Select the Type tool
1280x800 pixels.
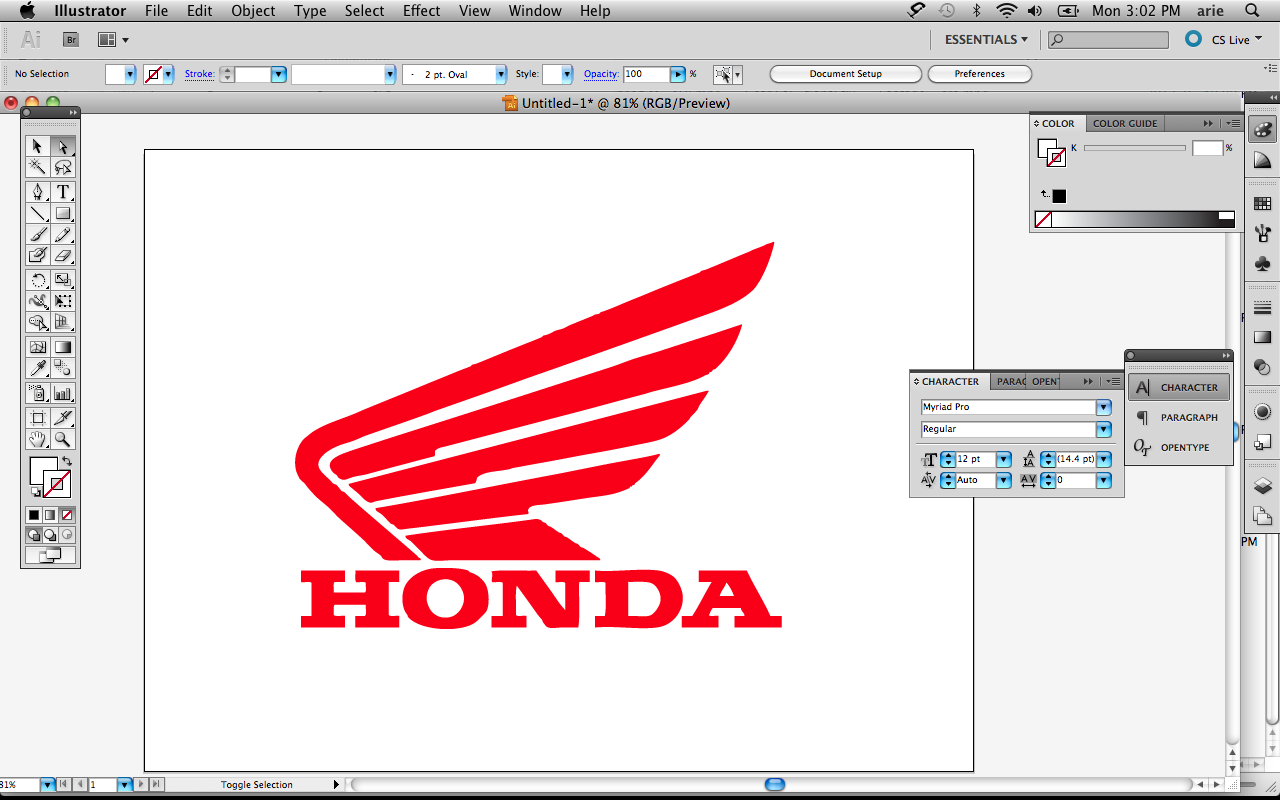63,191
